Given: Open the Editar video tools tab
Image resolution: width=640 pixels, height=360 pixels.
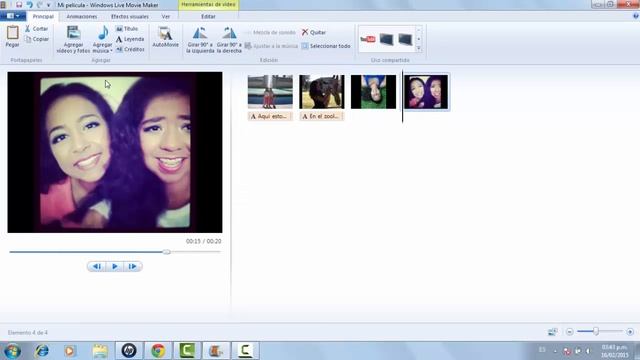Looking at the screenshot, I should point(208,16).
